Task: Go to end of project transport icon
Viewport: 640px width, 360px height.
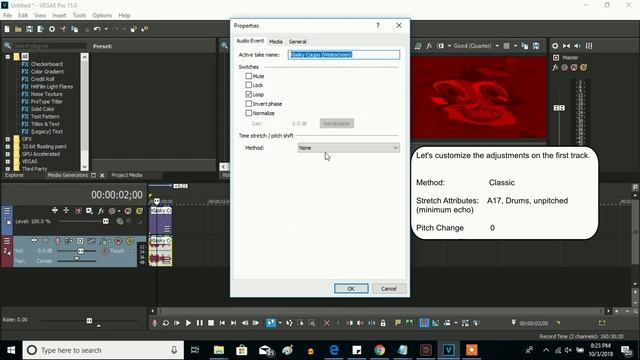Action: (233, 323)
